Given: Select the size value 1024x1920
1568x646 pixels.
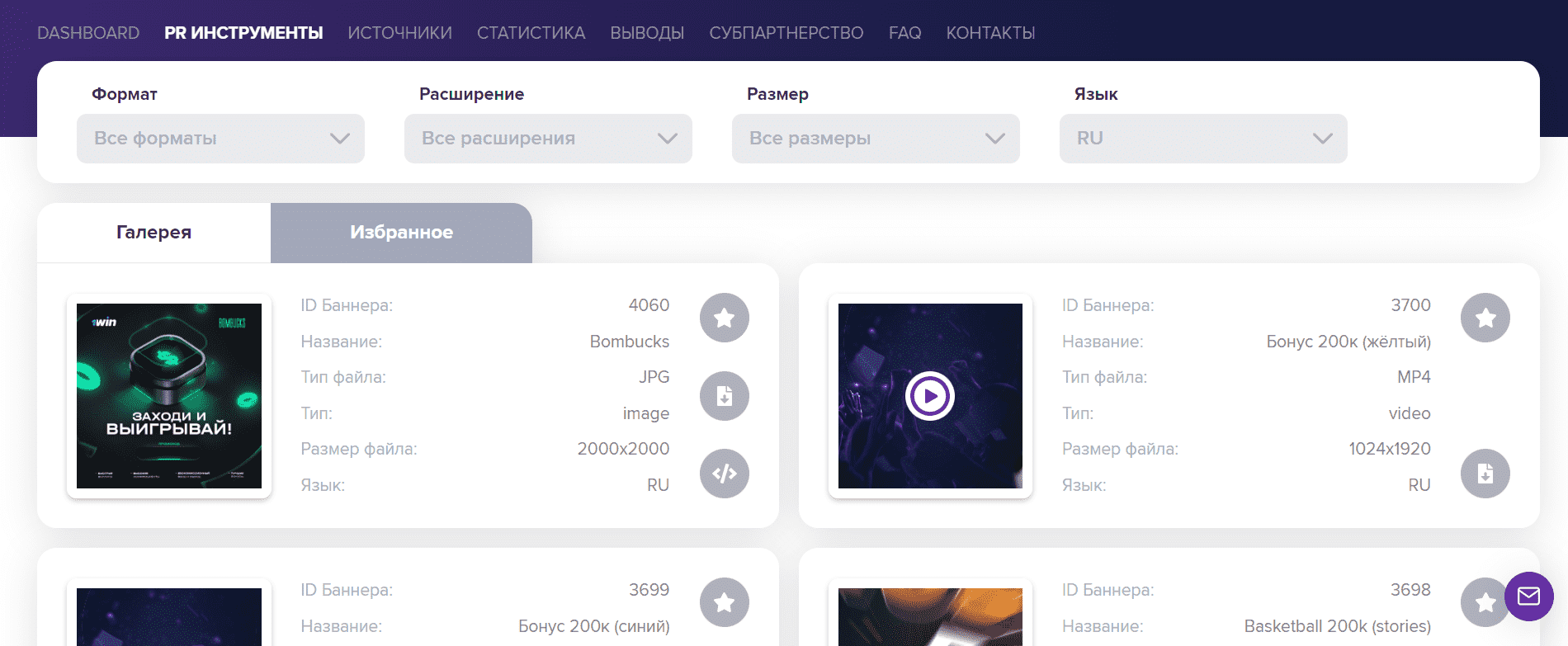Looking at the screenshot, I should pyautogui.click(x=1390, y=449).
